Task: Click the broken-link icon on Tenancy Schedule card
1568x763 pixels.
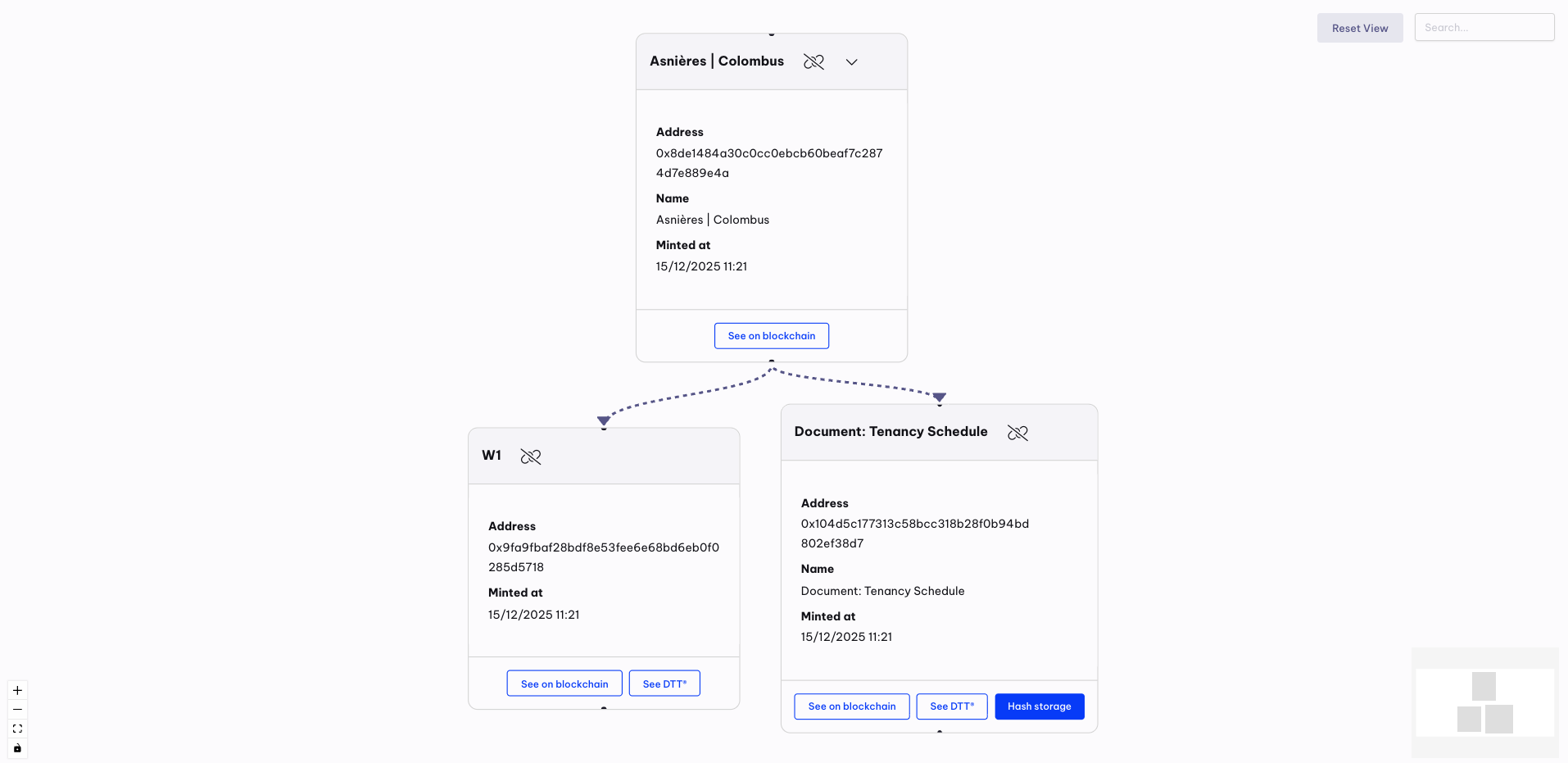Action: click(x=1017, y=433)
